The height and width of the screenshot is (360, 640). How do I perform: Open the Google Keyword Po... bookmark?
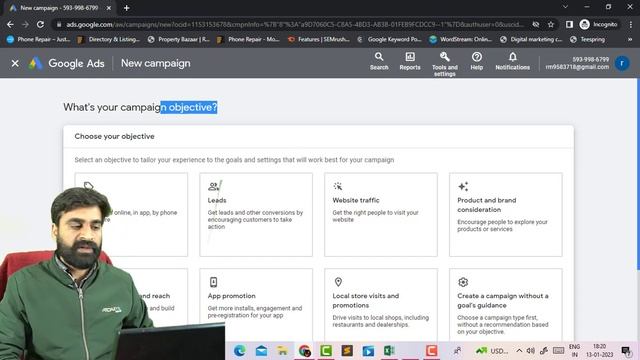tap(389, 39)
